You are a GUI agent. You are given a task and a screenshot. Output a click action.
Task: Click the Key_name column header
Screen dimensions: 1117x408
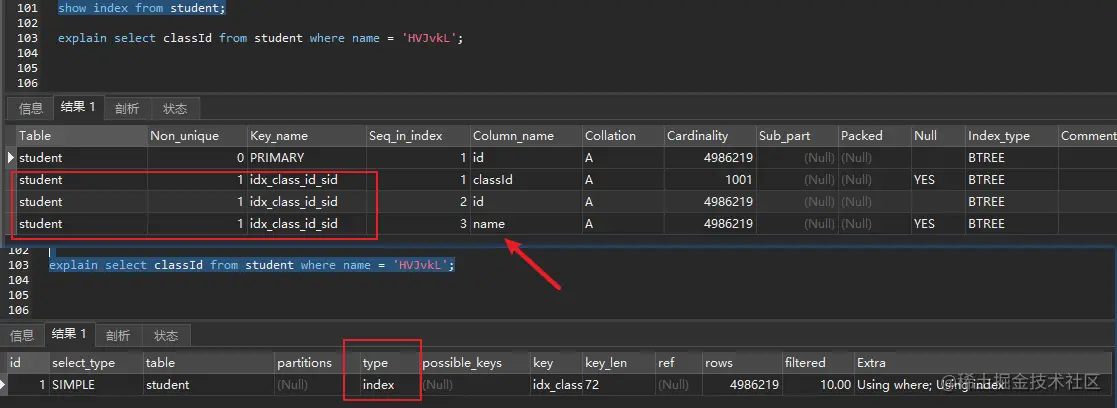point(306,135)
